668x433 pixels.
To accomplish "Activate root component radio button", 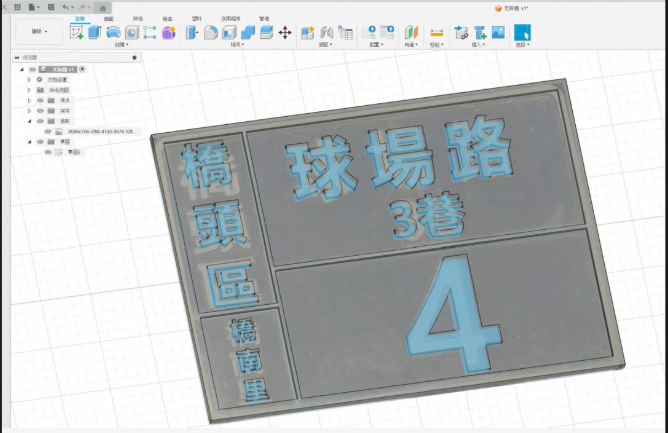I will tap(82, 69).
